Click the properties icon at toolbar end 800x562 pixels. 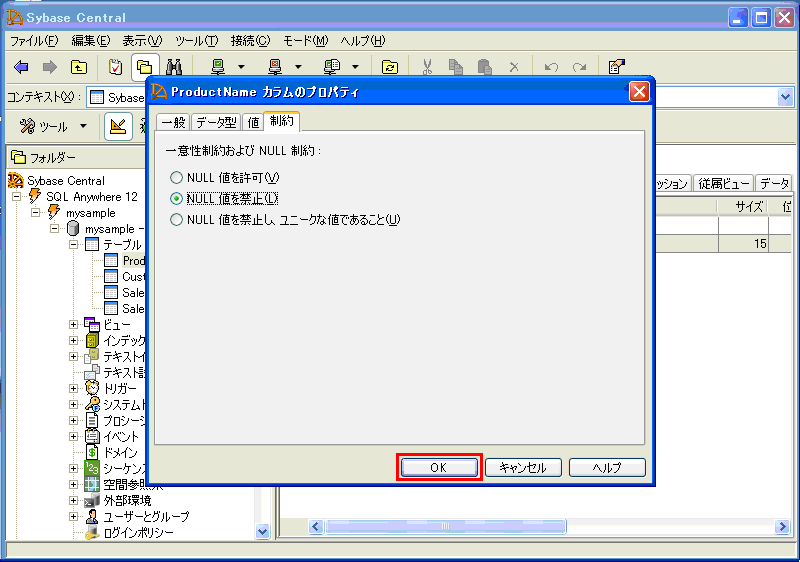point(617,67)
